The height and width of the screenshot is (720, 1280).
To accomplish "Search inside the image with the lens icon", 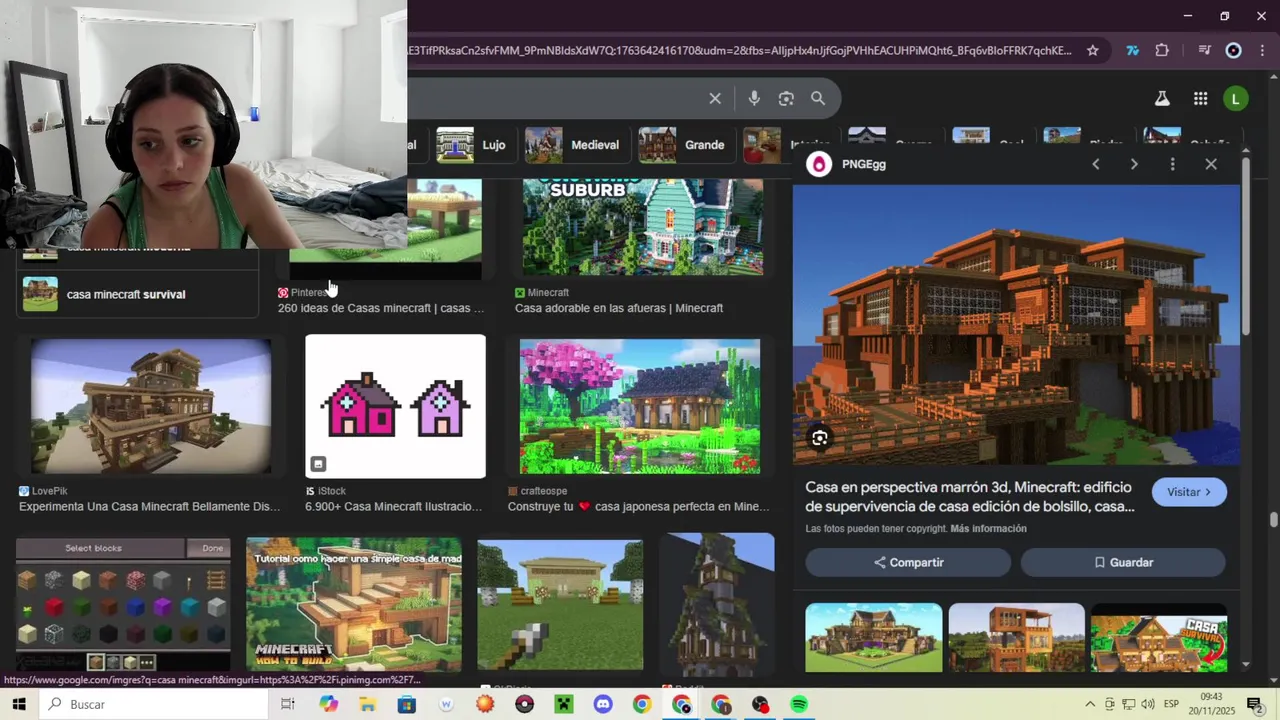I will [x=820, y=438].
